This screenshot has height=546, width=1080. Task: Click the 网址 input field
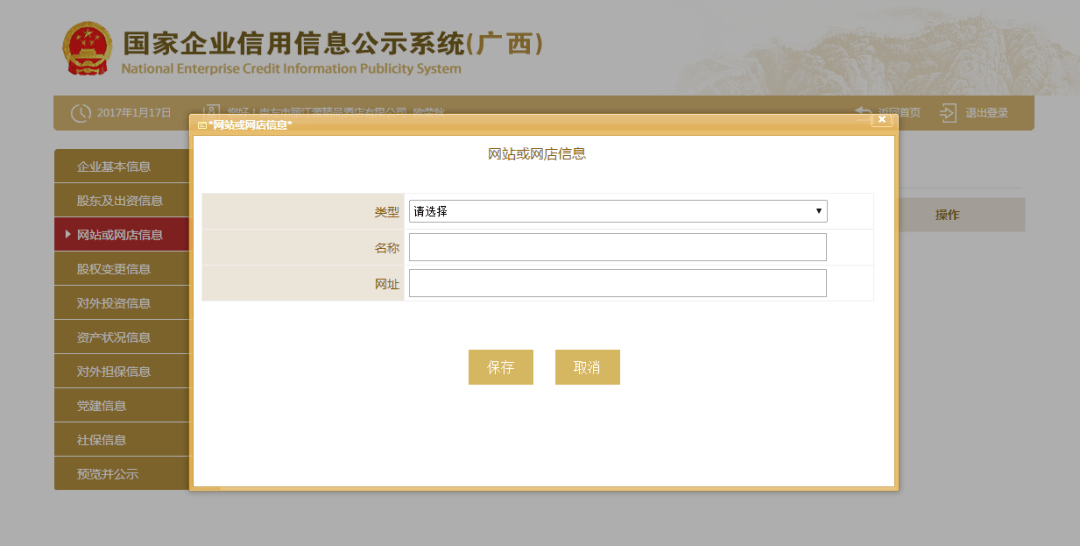(x=618, y=283)
